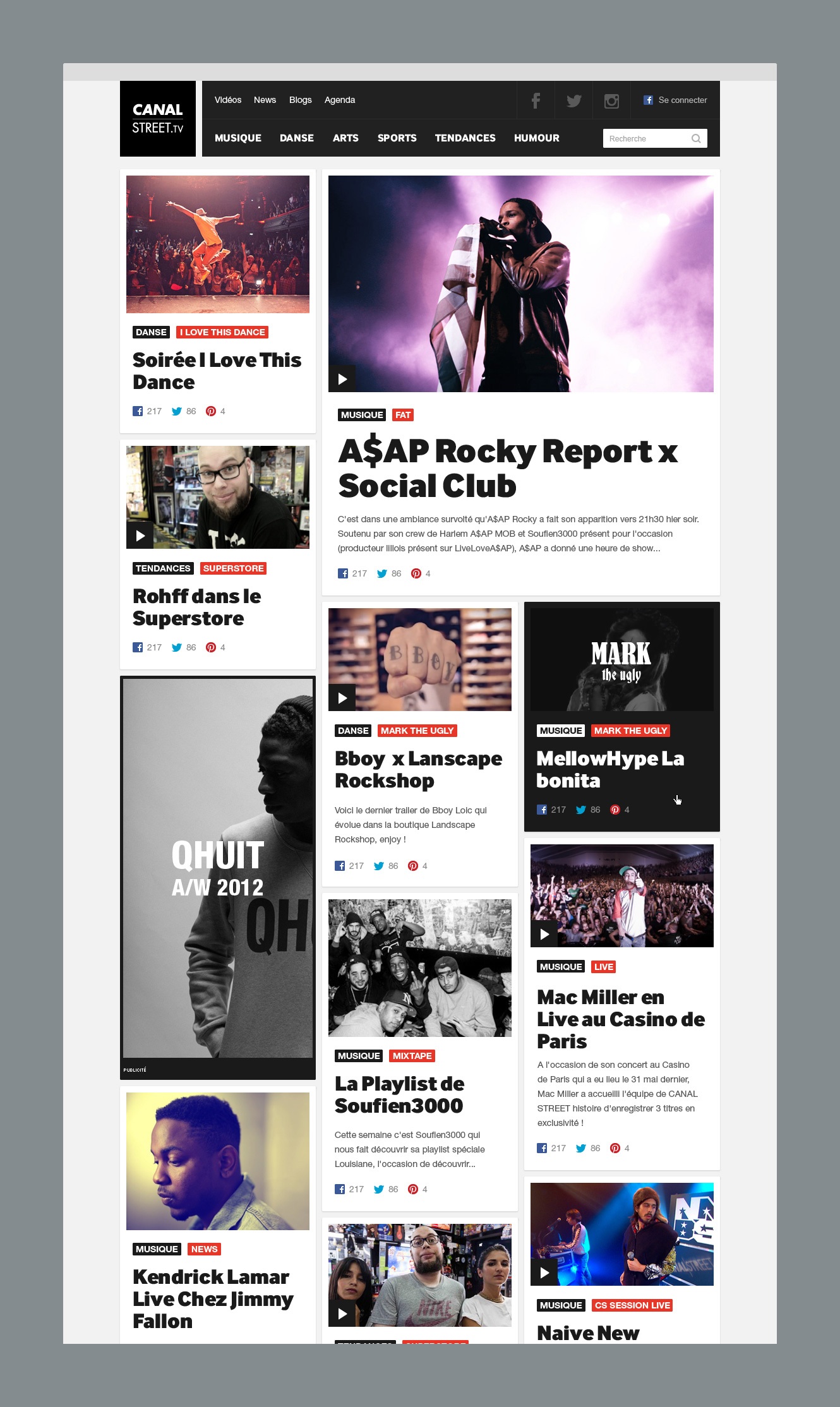Select the red MIXTAPE tag
This screenshot has width=840, height=1407.
tap(412, 1056)
